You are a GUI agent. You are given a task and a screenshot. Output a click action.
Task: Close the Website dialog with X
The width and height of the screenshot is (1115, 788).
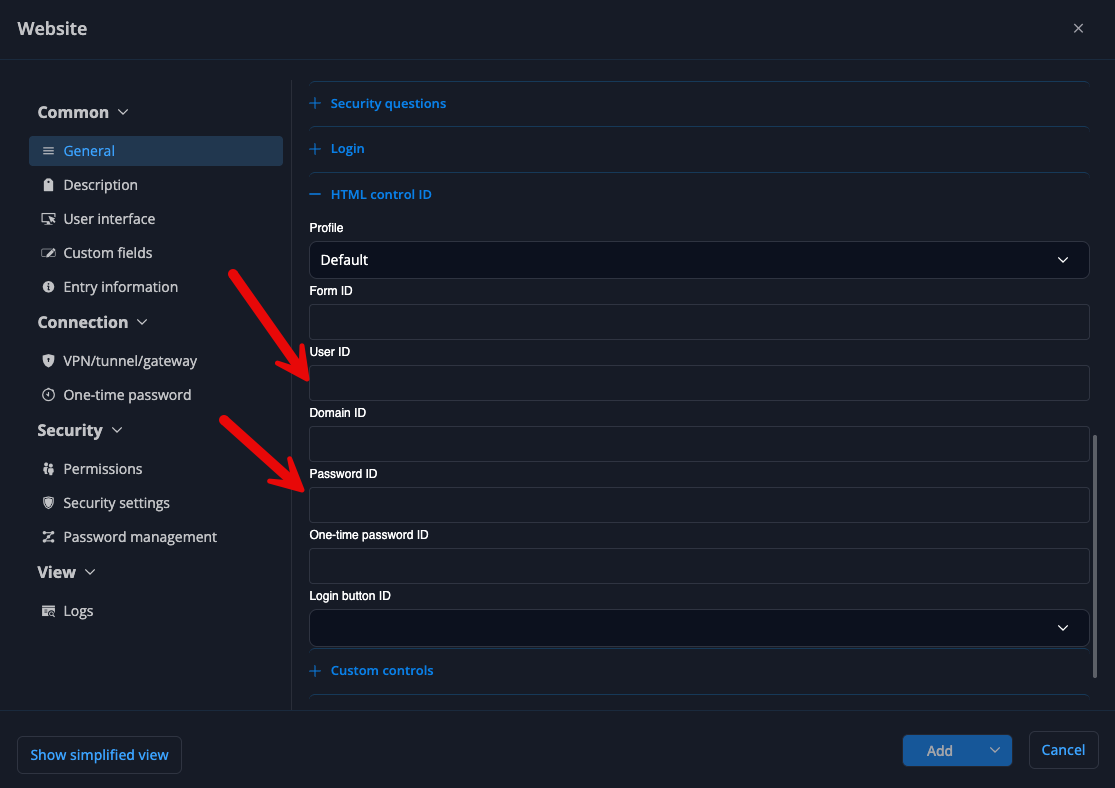click(1078, 28)
